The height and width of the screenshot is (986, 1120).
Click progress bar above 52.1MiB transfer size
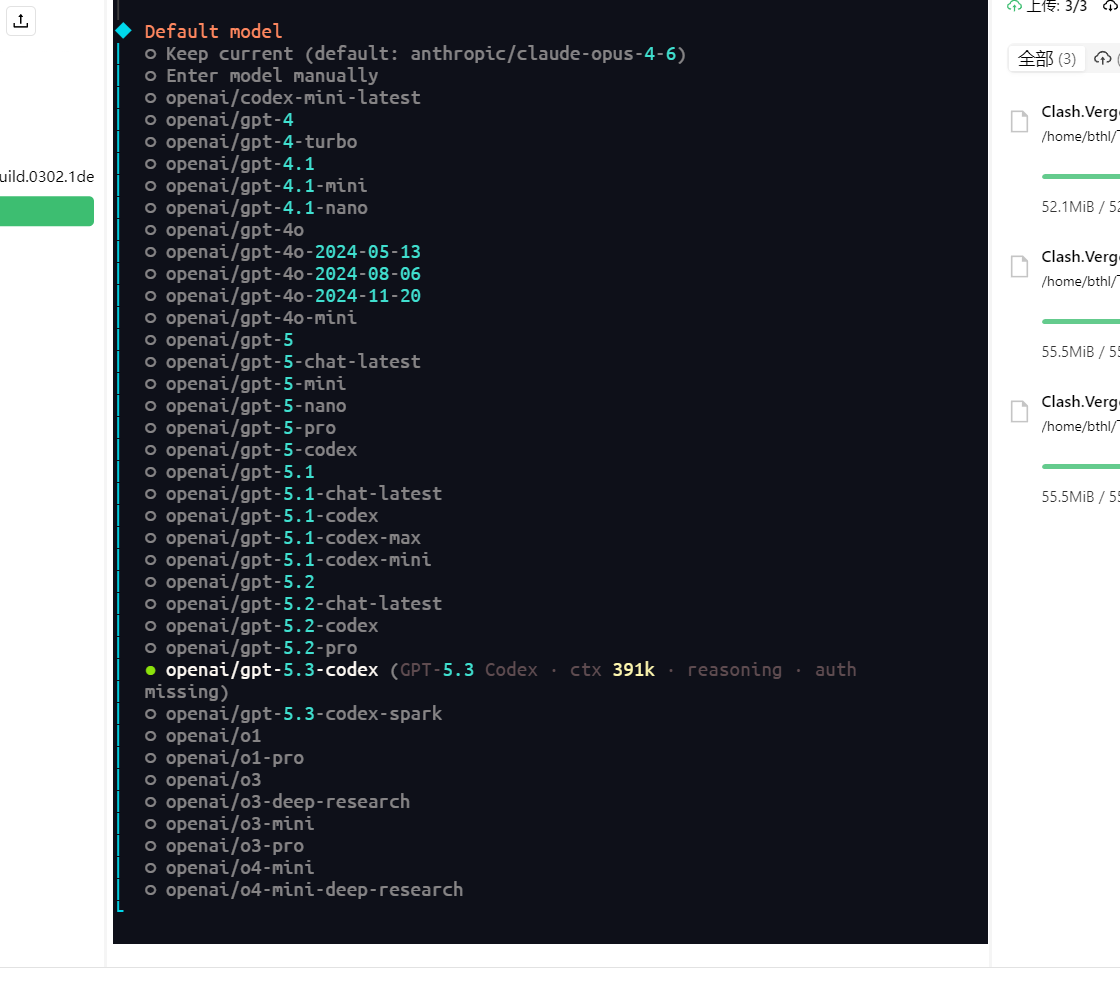pos(1081,176)
